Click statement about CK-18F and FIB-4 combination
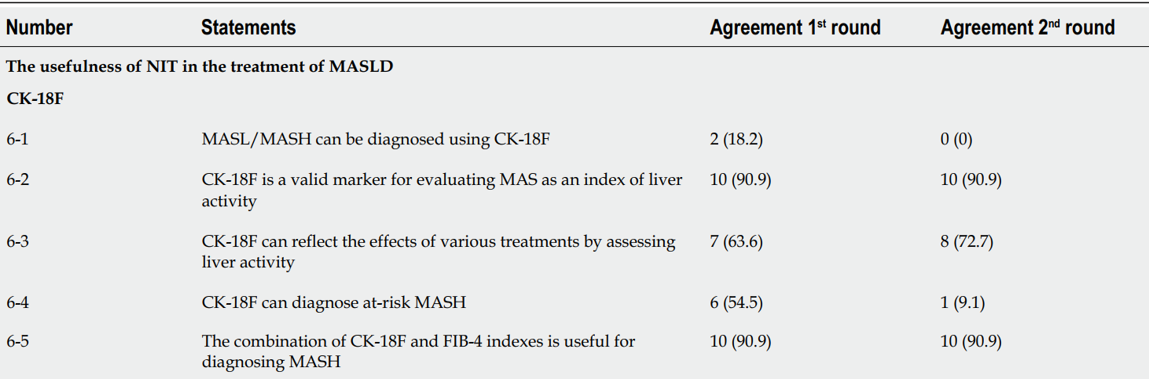Viewport: 1149px width, 380px height. (x=418, y=352)
